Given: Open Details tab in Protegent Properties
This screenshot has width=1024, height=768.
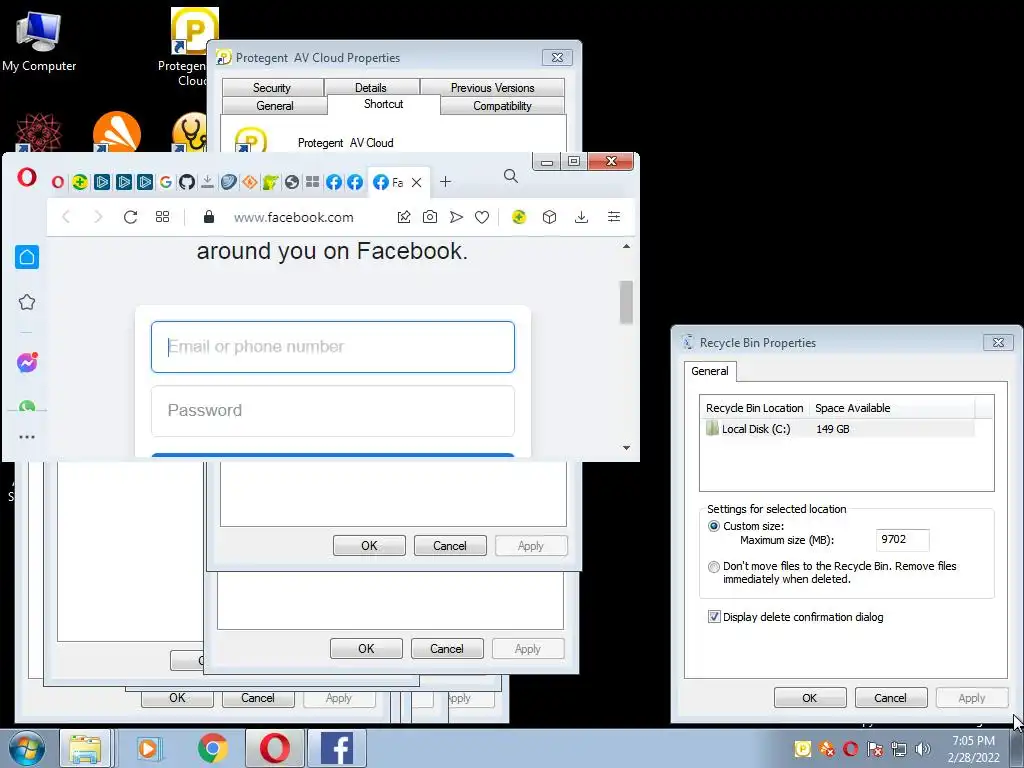Looking at the screenshot, I should (371, 88).
